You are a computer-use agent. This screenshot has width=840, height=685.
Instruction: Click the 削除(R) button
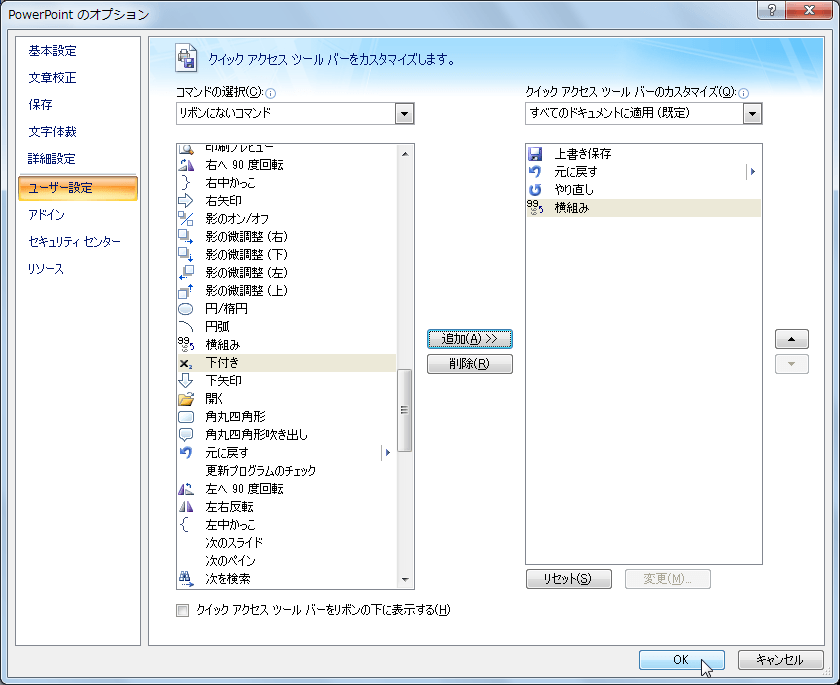[x=470, y=364]
